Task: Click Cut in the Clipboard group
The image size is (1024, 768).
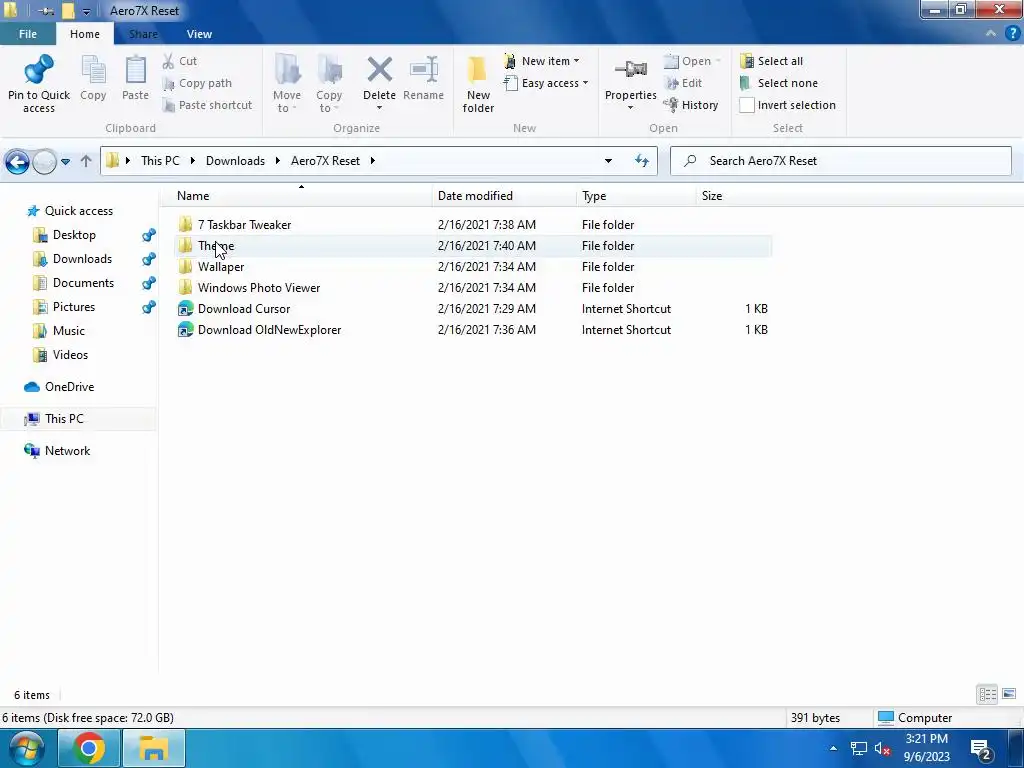Action: (180, 61)
